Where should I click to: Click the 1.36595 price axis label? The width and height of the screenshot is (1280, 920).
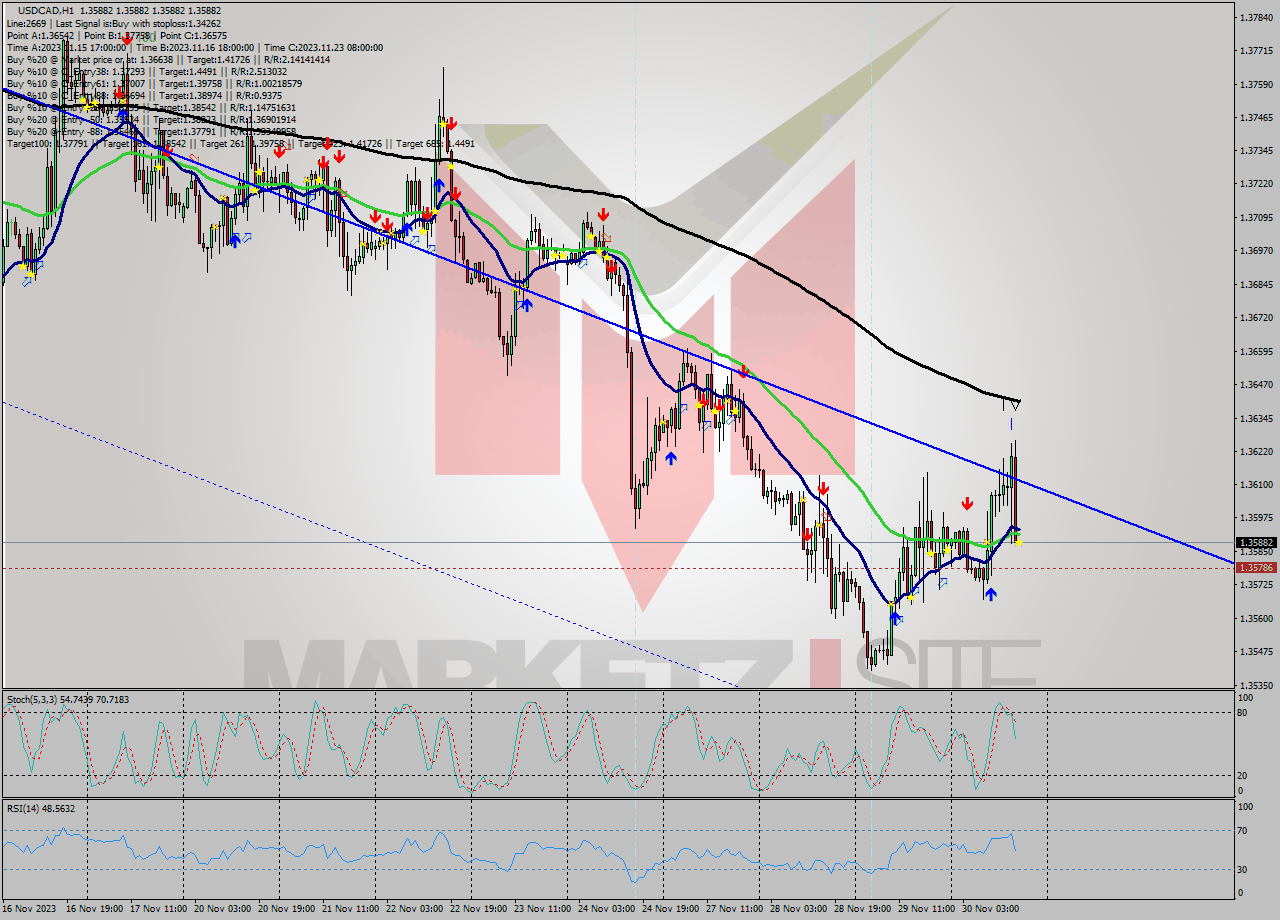pos(1257,351)
